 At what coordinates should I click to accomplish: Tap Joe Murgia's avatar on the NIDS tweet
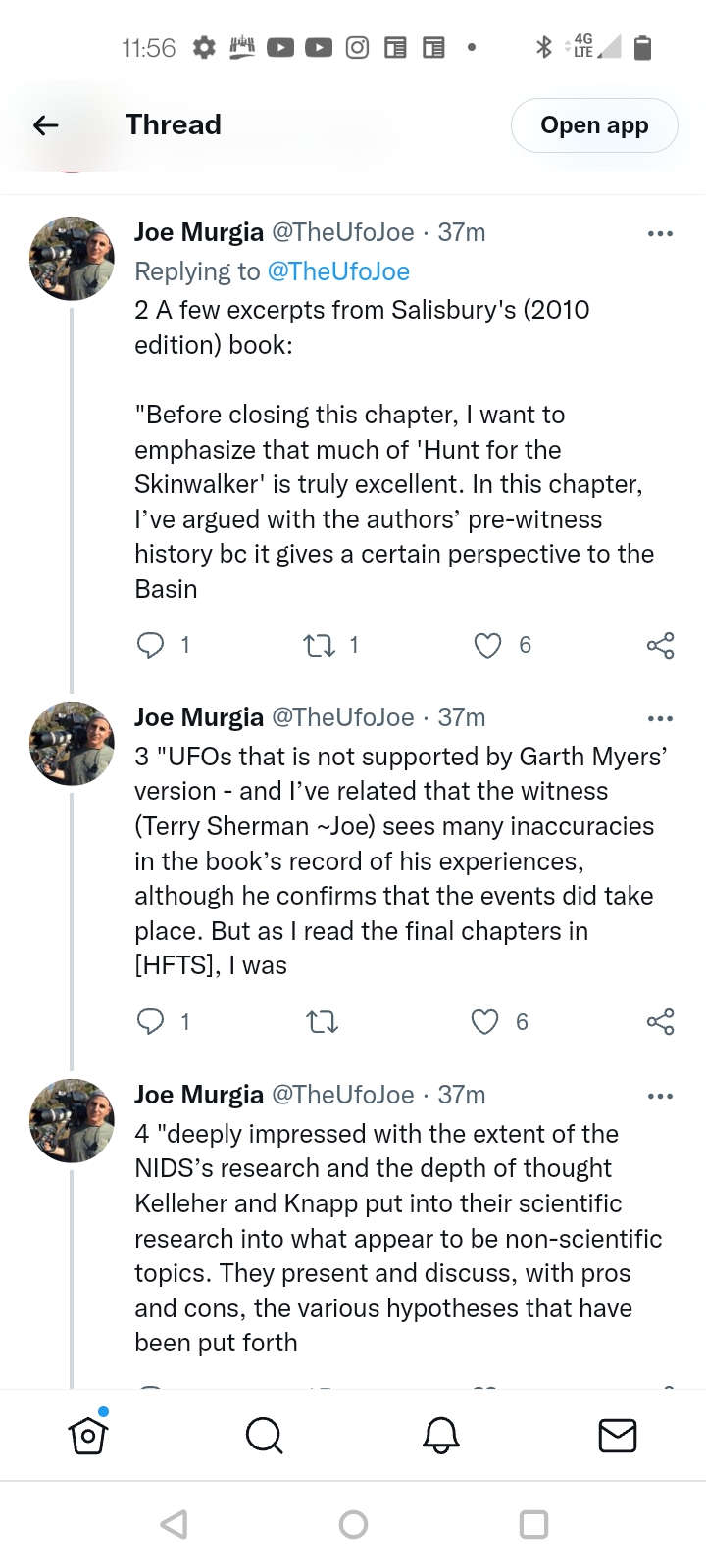(73, 1120)
